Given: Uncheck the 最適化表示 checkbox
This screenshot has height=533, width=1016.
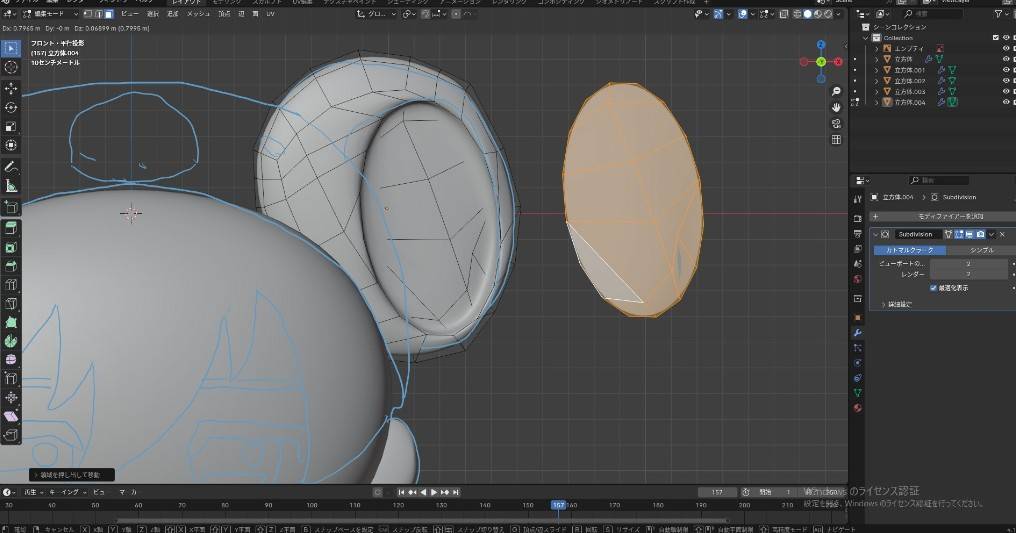Looking at the screenshot, I should pyautogui.click(x=934, y=287).
